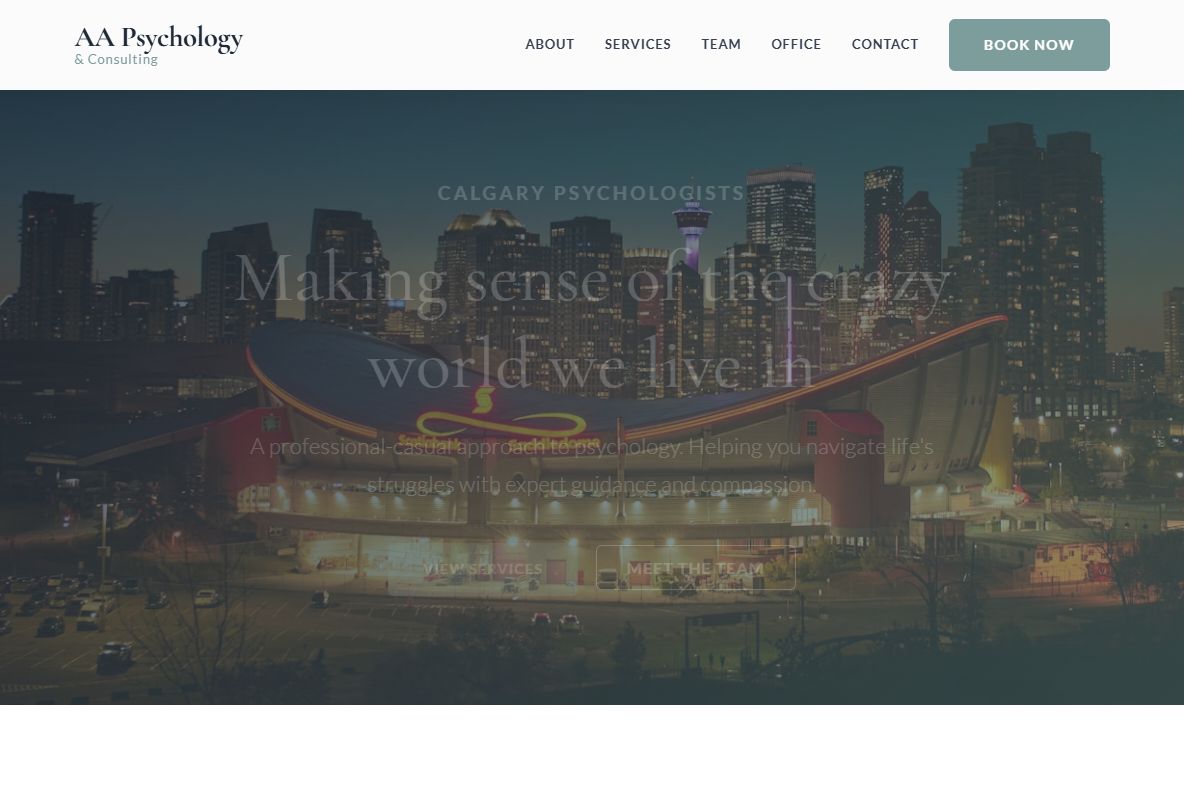Click the 'professional-casual approach' paragraph line

point(592,446)
